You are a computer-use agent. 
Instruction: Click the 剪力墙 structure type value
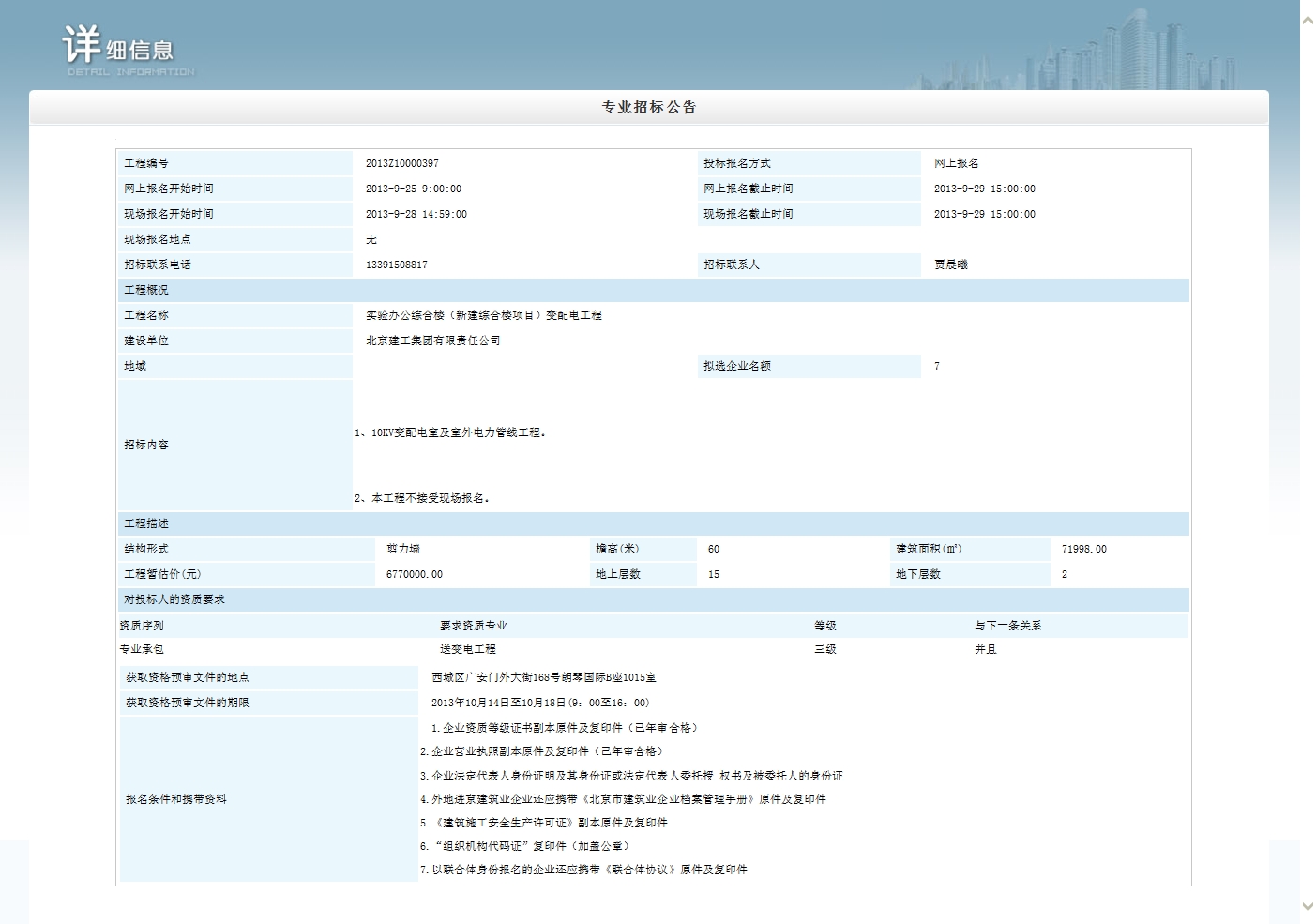click(x=402, y=549)
